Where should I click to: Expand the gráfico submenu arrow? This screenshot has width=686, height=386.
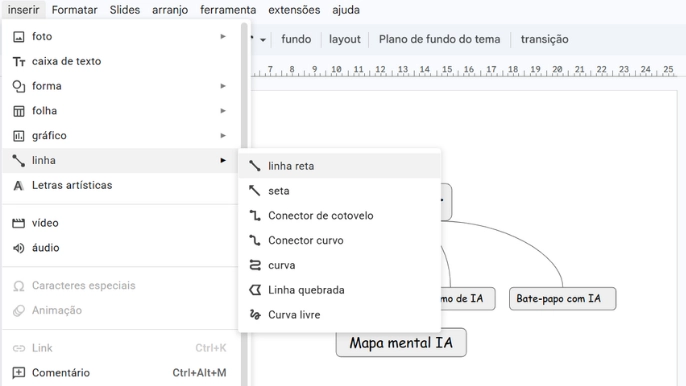click(223, 136)
